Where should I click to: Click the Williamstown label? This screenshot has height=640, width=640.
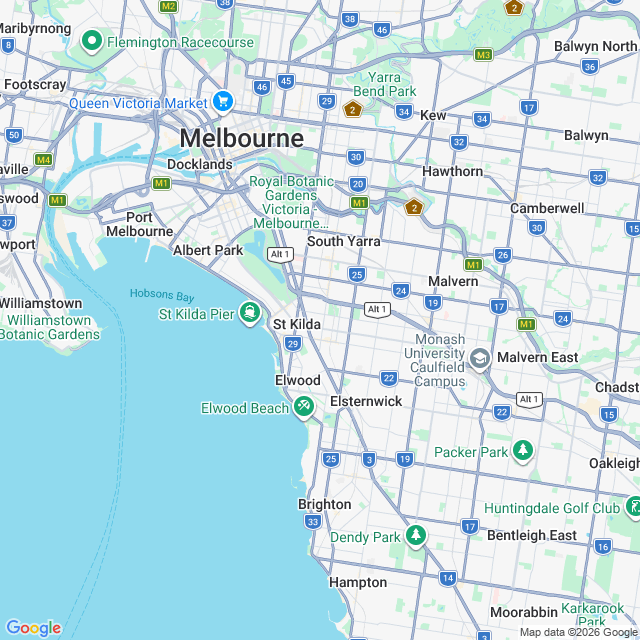click(41, 304)
